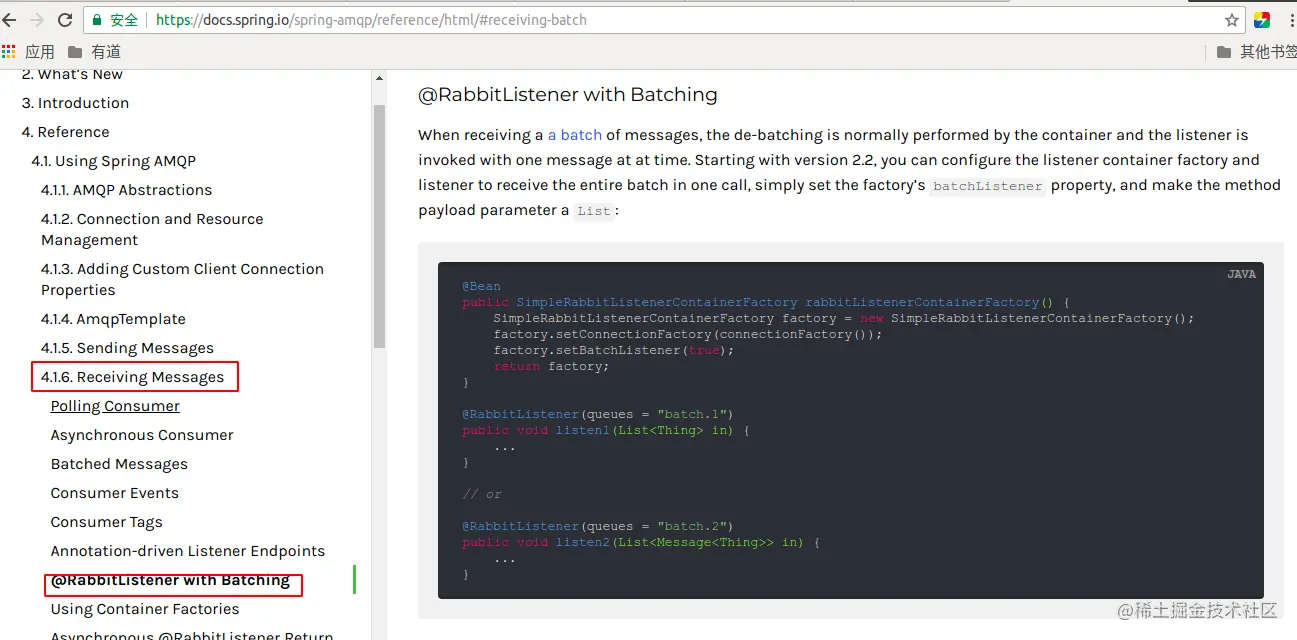The width and height of the screenshot is (1297, 640).
Task: Click 'factory.setBatchListener(true);' code line
Action: (x=614, y=350)
